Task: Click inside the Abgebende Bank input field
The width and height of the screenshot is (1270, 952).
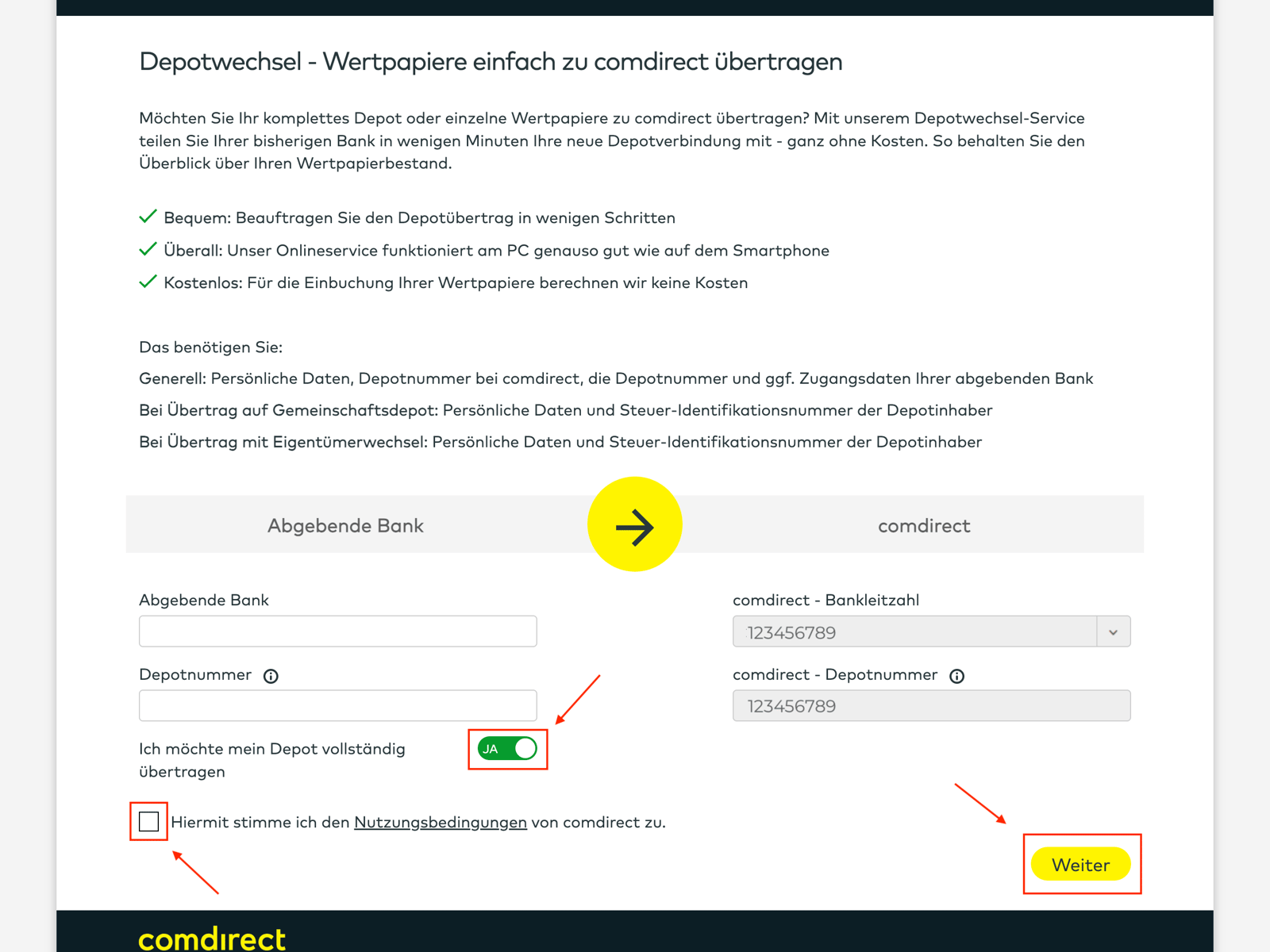Action: (x=337, y=631)
